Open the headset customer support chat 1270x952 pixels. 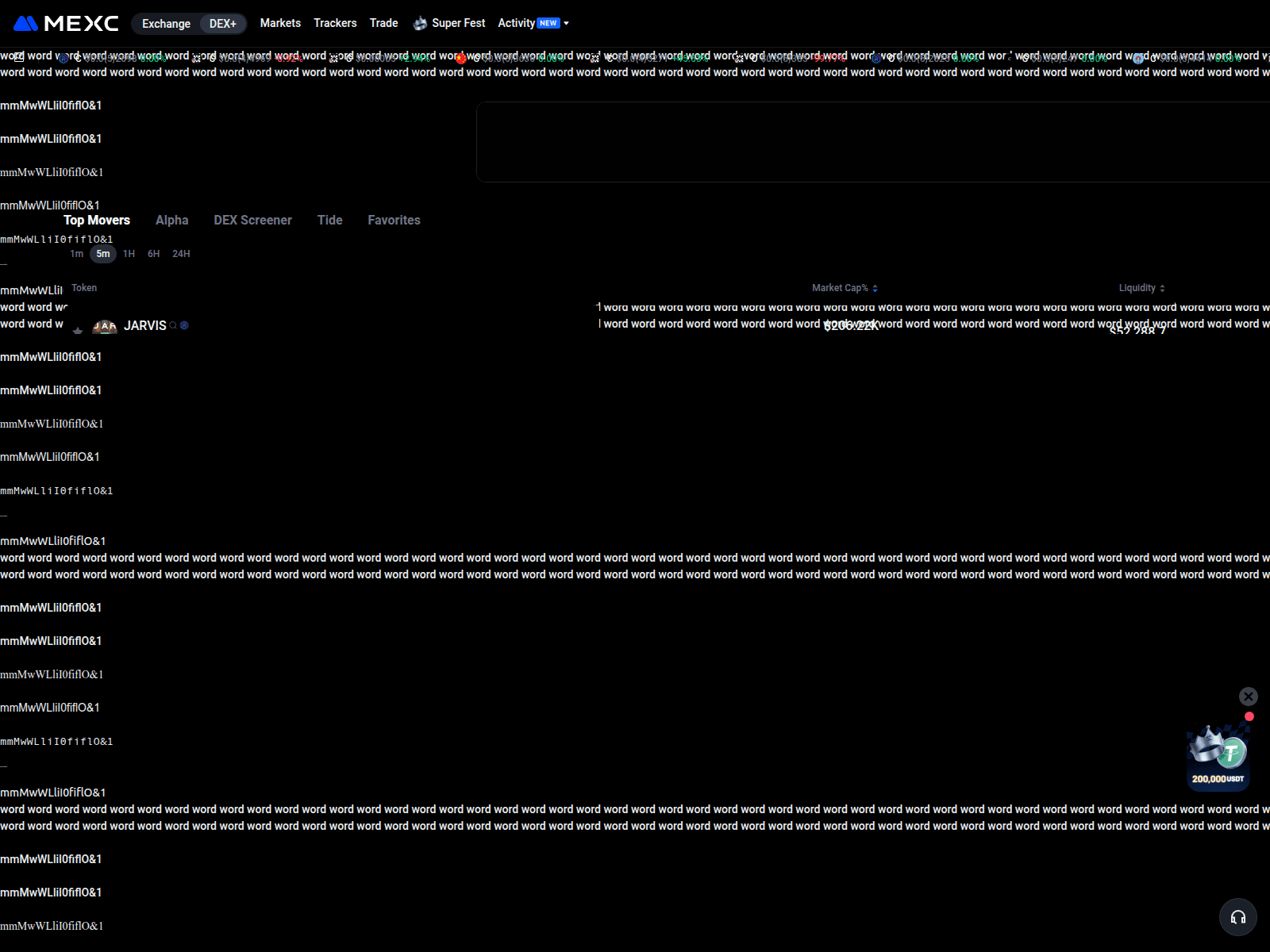(1237, 917)
